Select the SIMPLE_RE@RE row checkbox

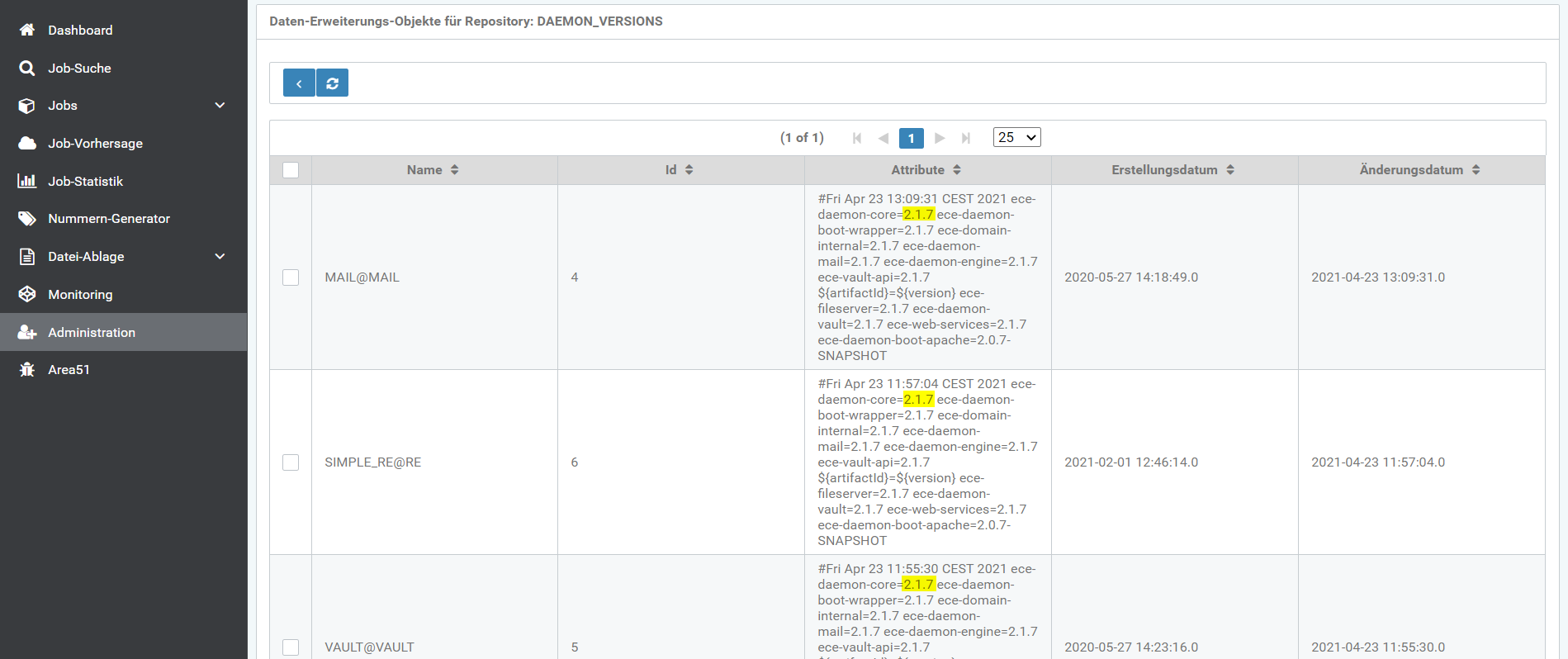point(291,462)
